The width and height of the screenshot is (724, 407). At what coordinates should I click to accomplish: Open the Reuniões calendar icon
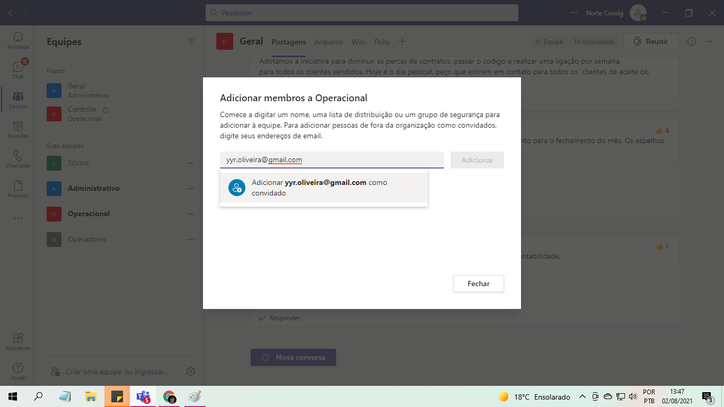[x=18, y=129]
